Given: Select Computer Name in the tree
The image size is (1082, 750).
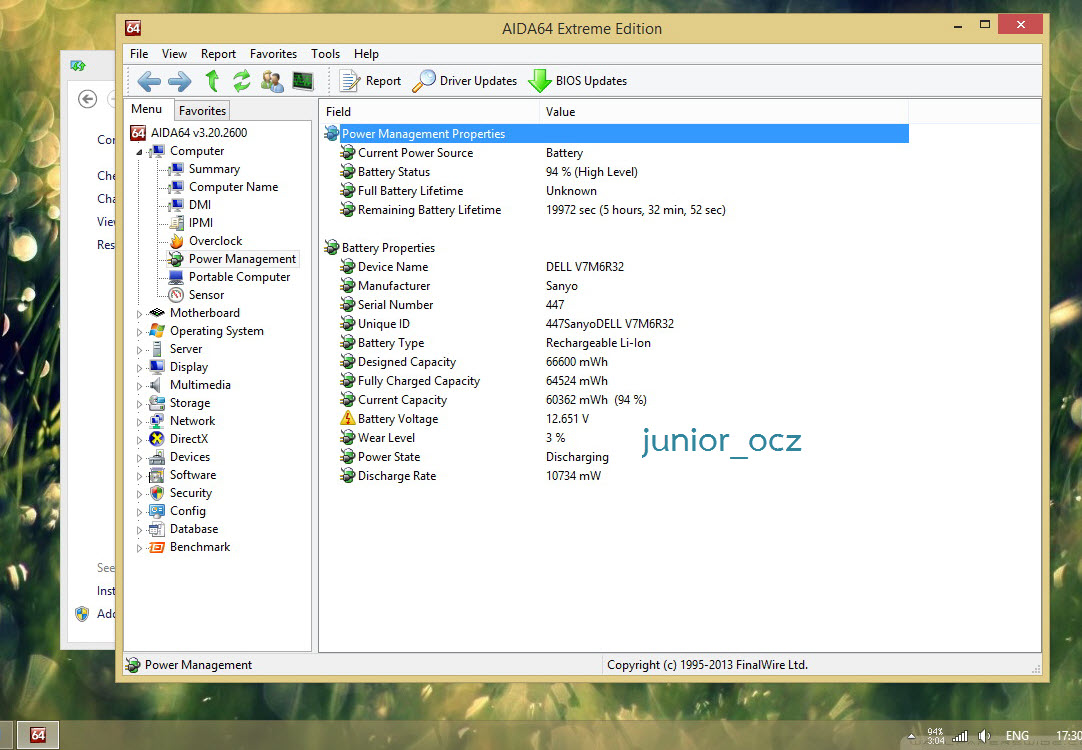Looking at the screenshot, I should coord(233,187).
